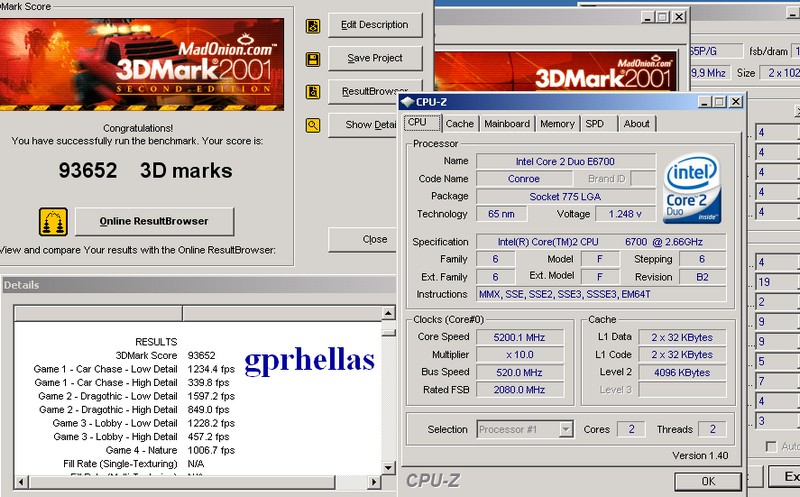Viewport: 800px width, 497px height.
Task: Click the details list scroll-up arrow
Action: [388, 313]
